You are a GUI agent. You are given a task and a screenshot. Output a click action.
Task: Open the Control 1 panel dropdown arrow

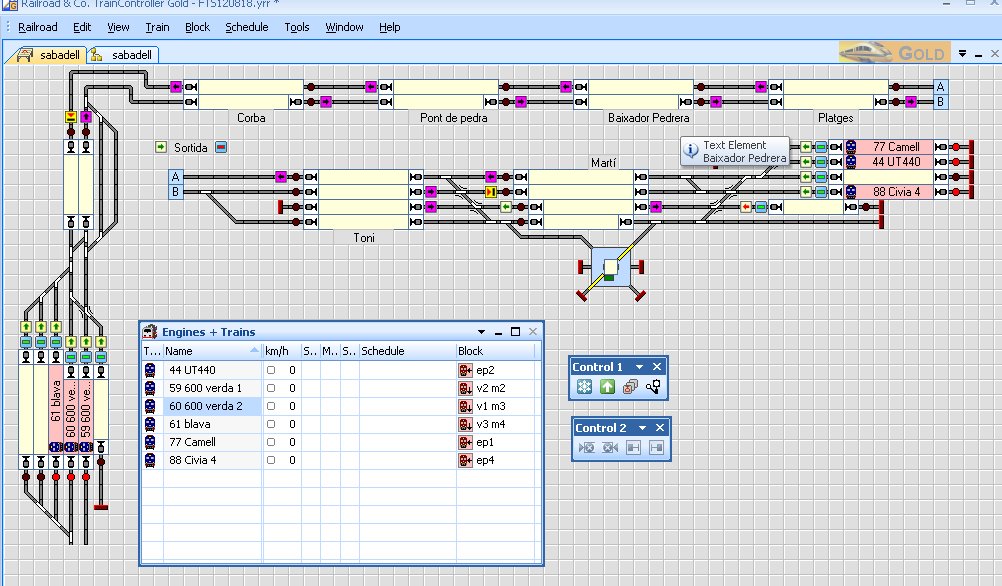(x=640, y=367)
